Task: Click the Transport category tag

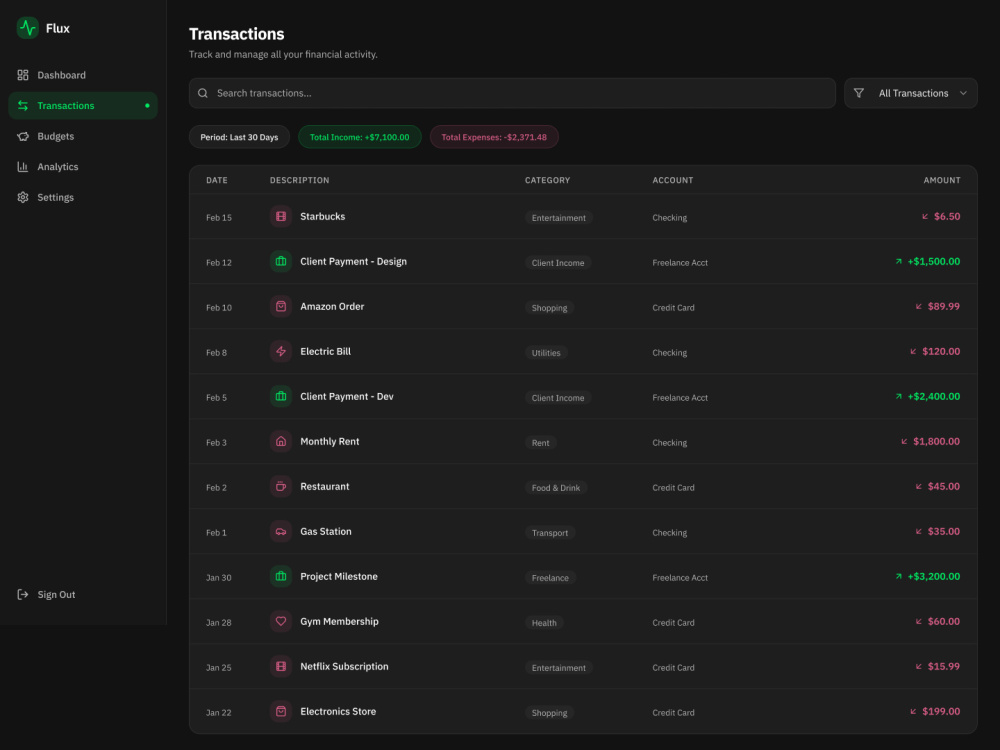Action: 550,533
